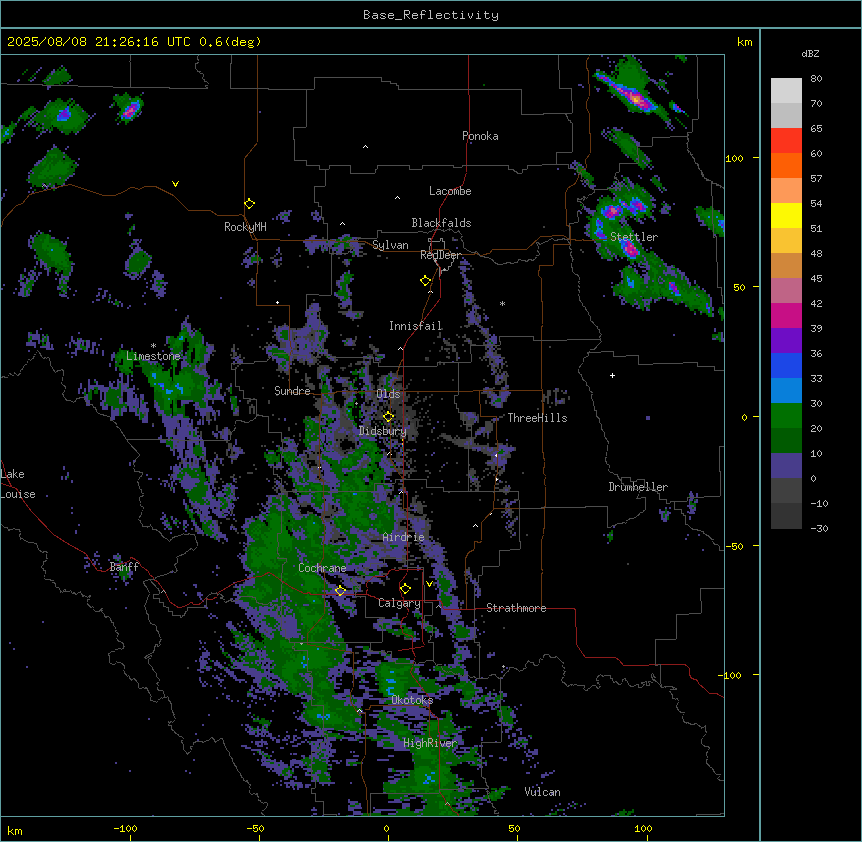Viewport: 862px width, 842px height.
Task: Pick the slate purple 0–10 dBZ swatch
Action: (x=786, y=466)
